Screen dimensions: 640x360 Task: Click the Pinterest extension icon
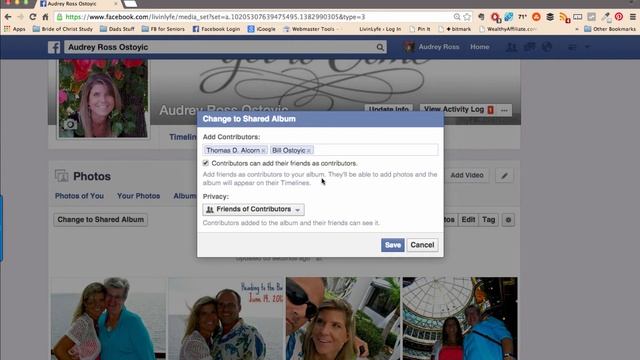coord(619,17)
